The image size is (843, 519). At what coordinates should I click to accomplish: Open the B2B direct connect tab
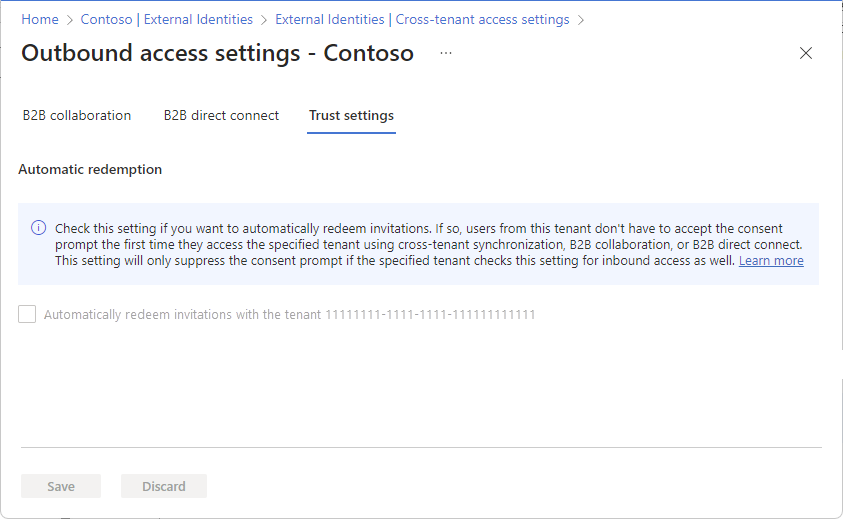221,116
